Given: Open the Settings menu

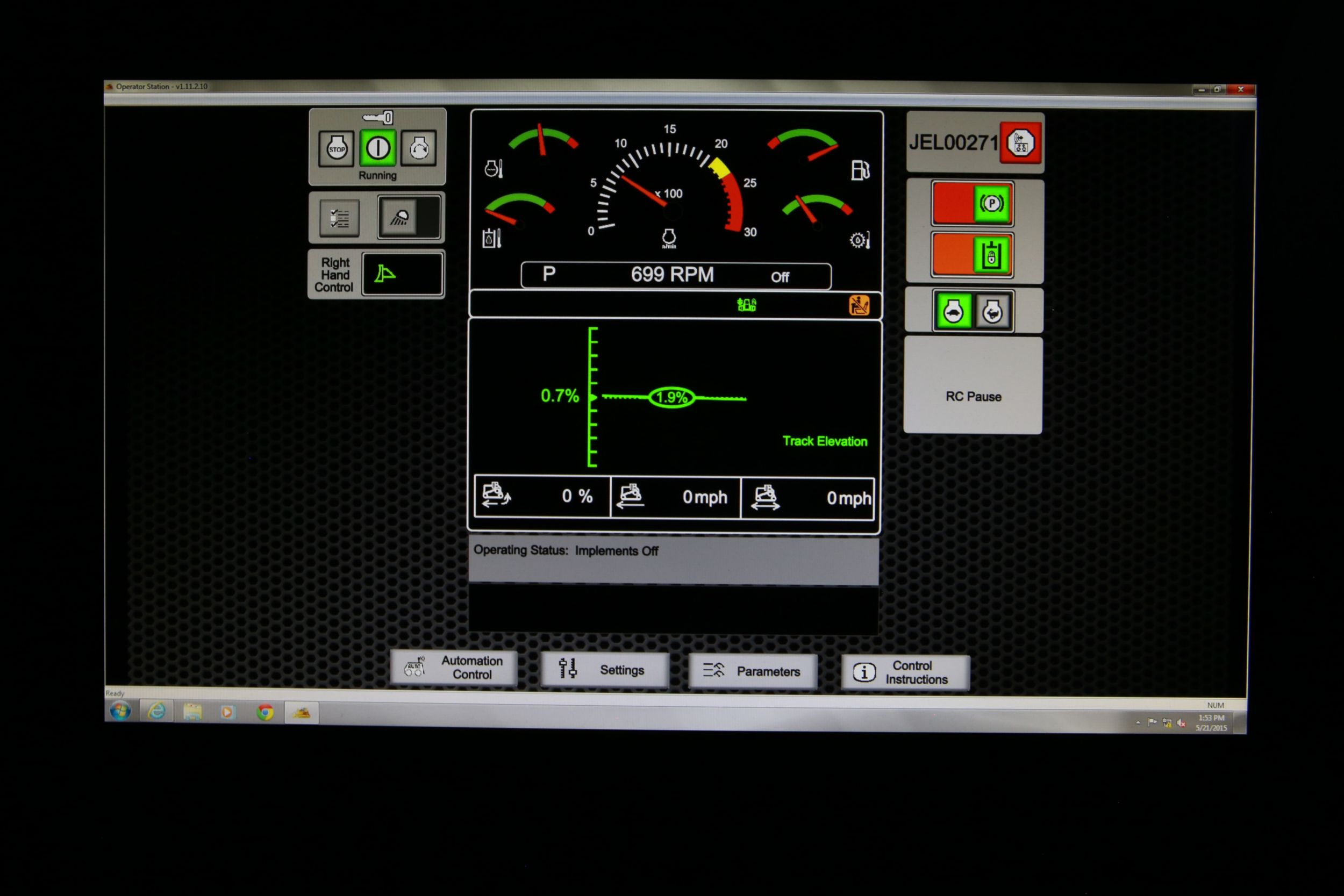Looking at the screenshot, I should 605,669.
